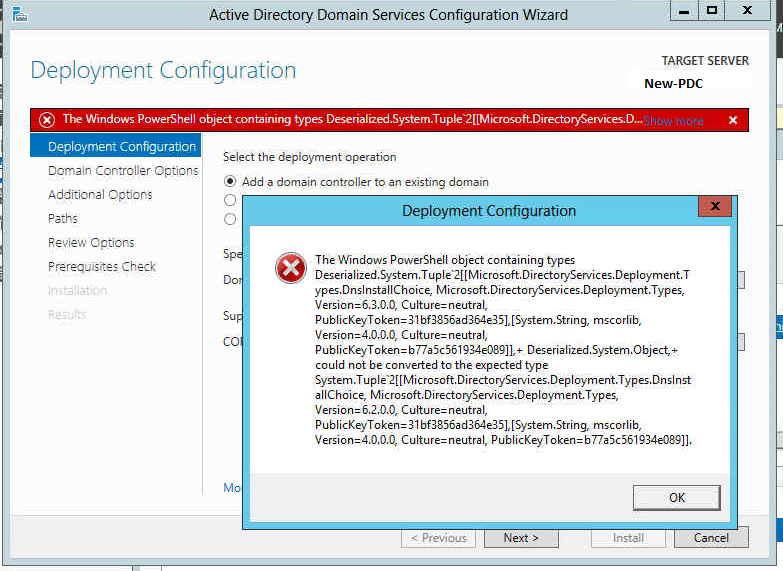Select the second deployment operation radio button
Viewport: 783px width, 571px height.
(230, 200)
